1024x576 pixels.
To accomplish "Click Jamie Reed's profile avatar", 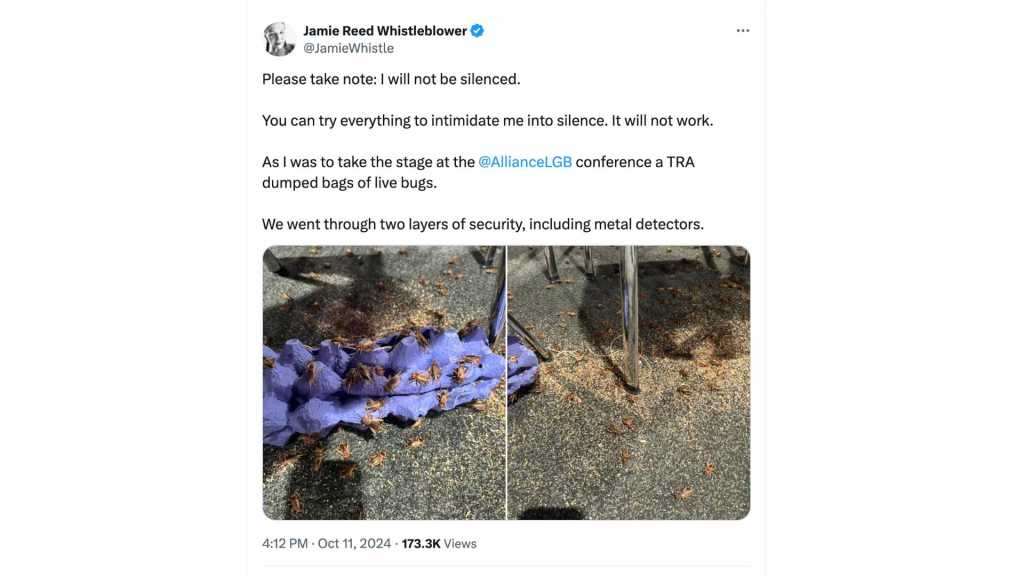I will [x=279, y=39].
